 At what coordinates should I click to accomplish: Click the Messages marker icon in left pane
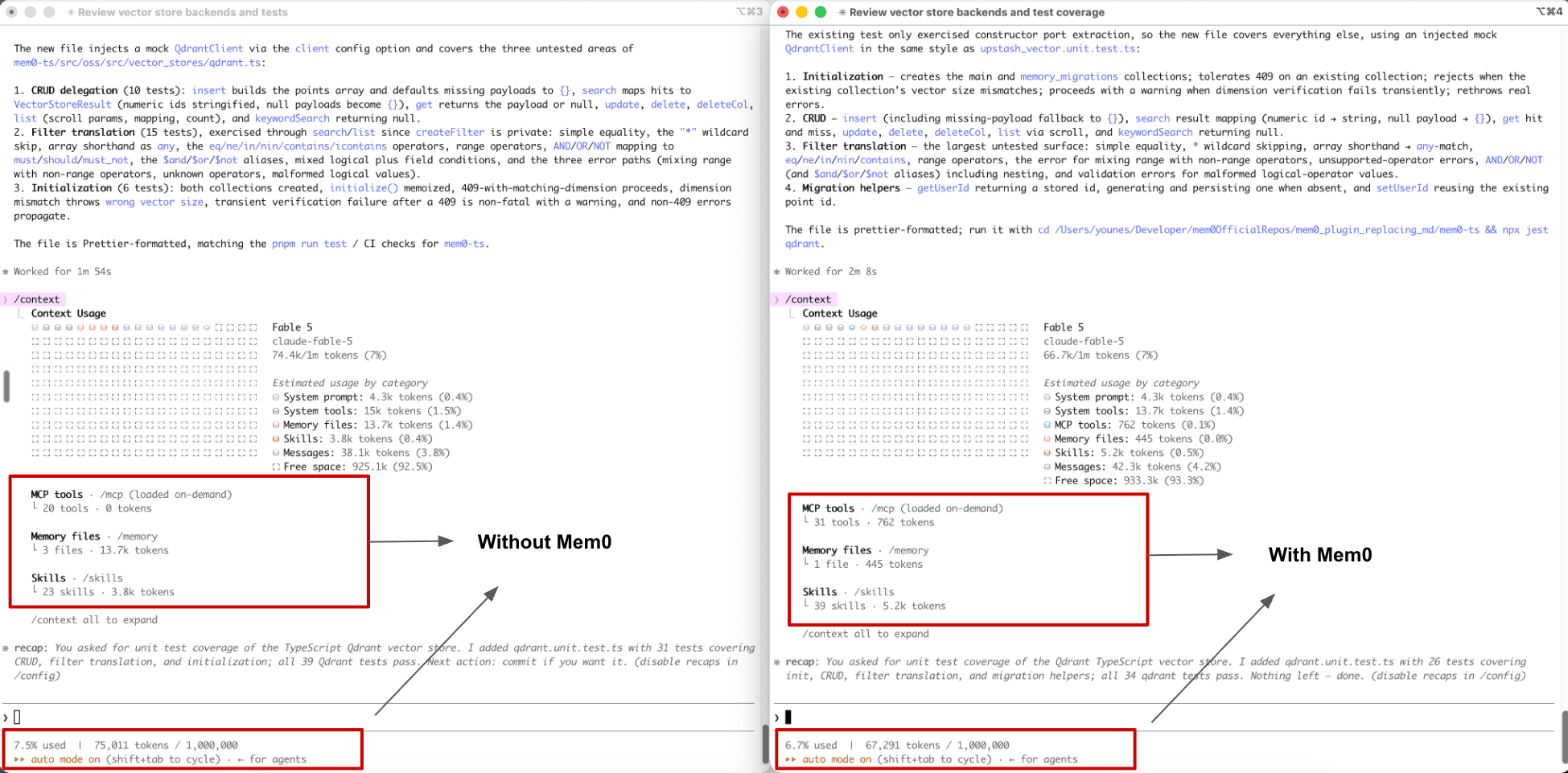(x=276, y=453)
